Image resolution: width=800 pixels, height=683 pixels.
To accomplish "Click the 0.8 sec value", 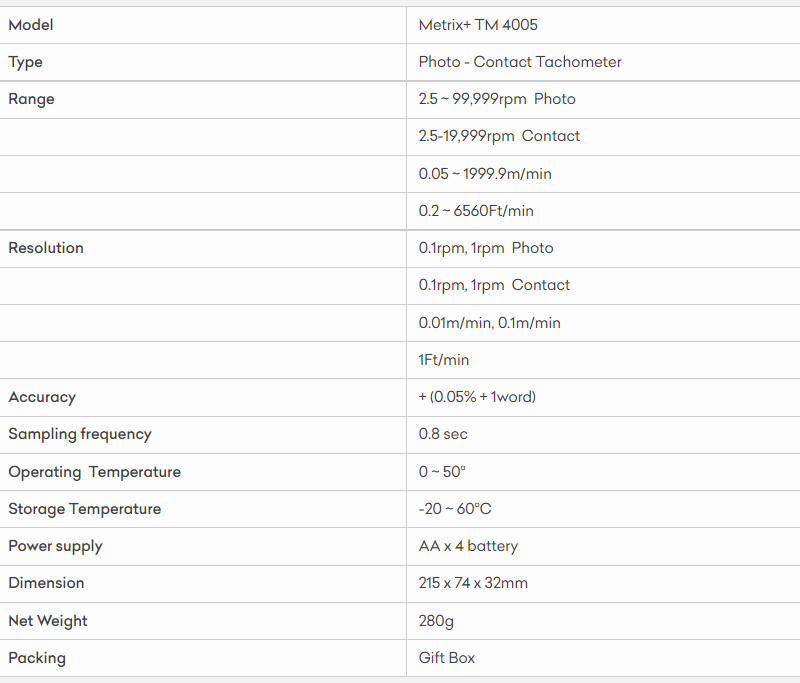I will point(443,434).
